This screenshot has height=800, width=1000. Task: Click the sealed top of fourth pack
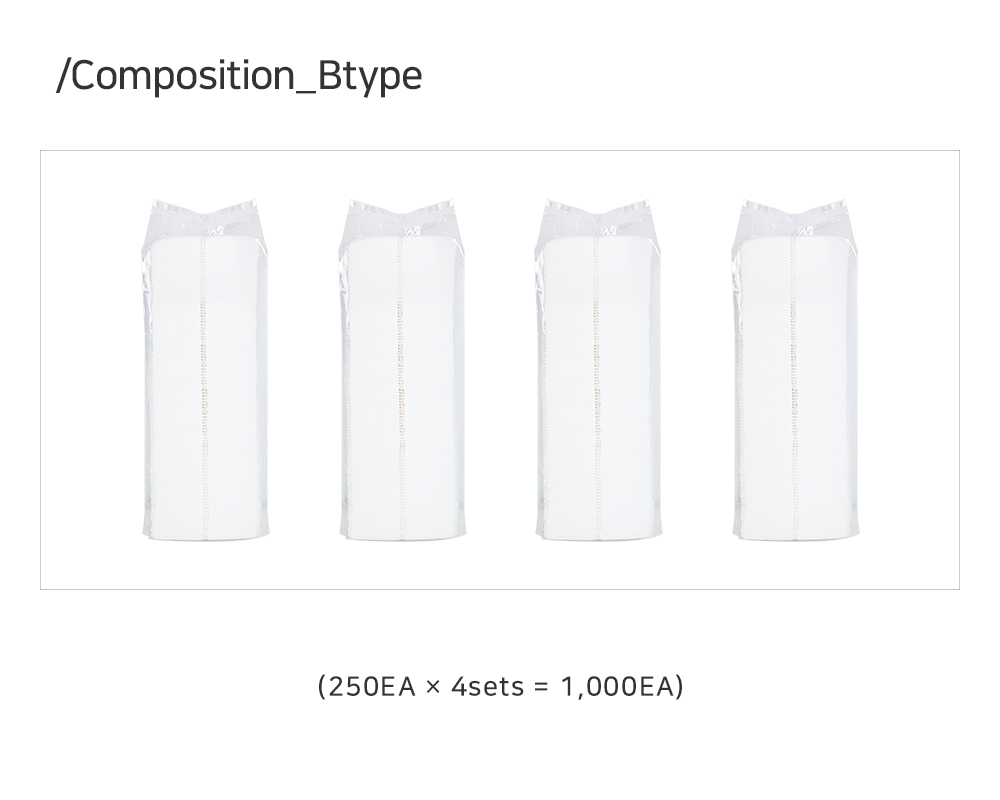point(795,219)
